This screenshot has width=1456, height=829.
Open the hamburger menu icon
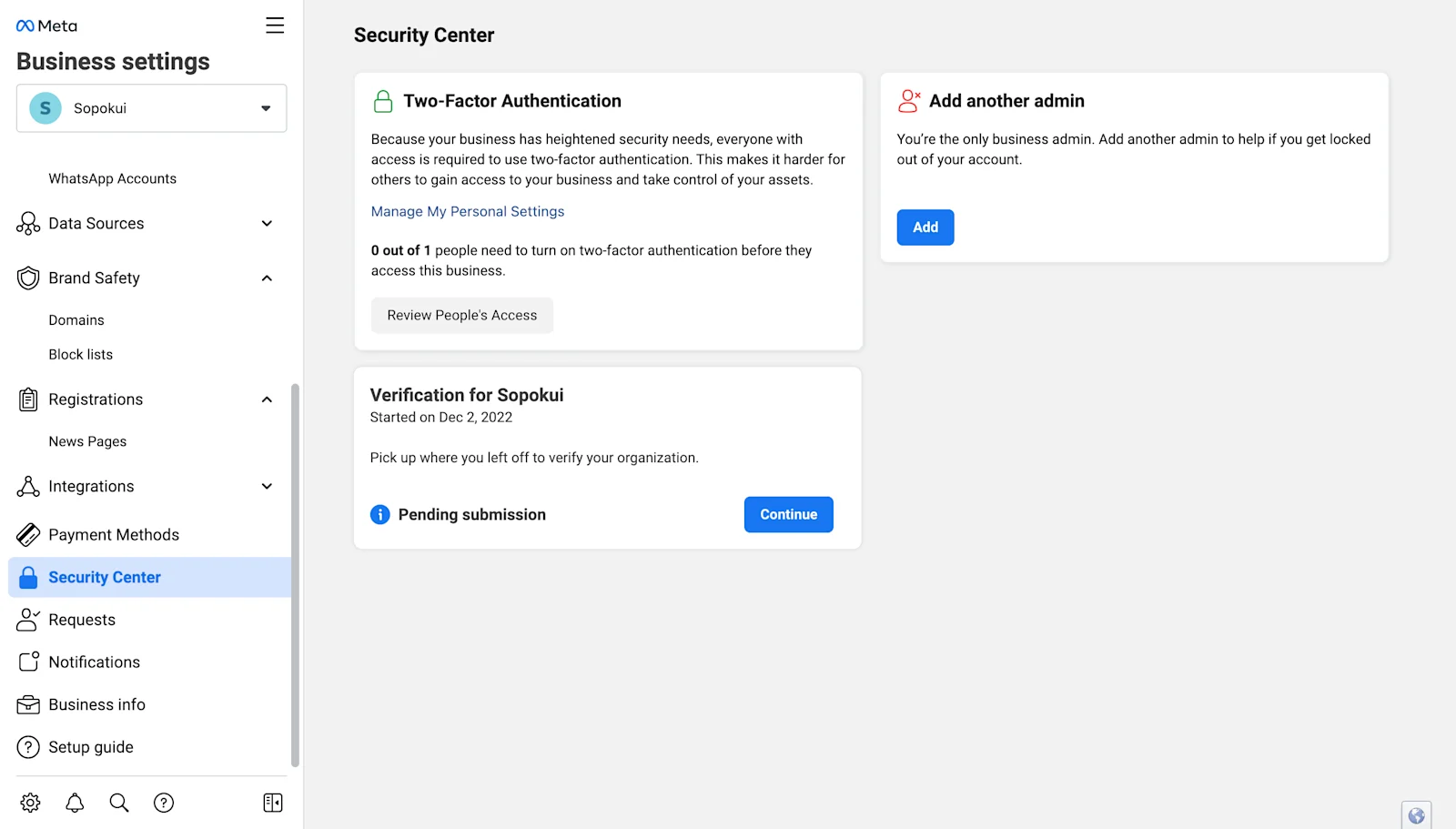click(x=275, y=25)
